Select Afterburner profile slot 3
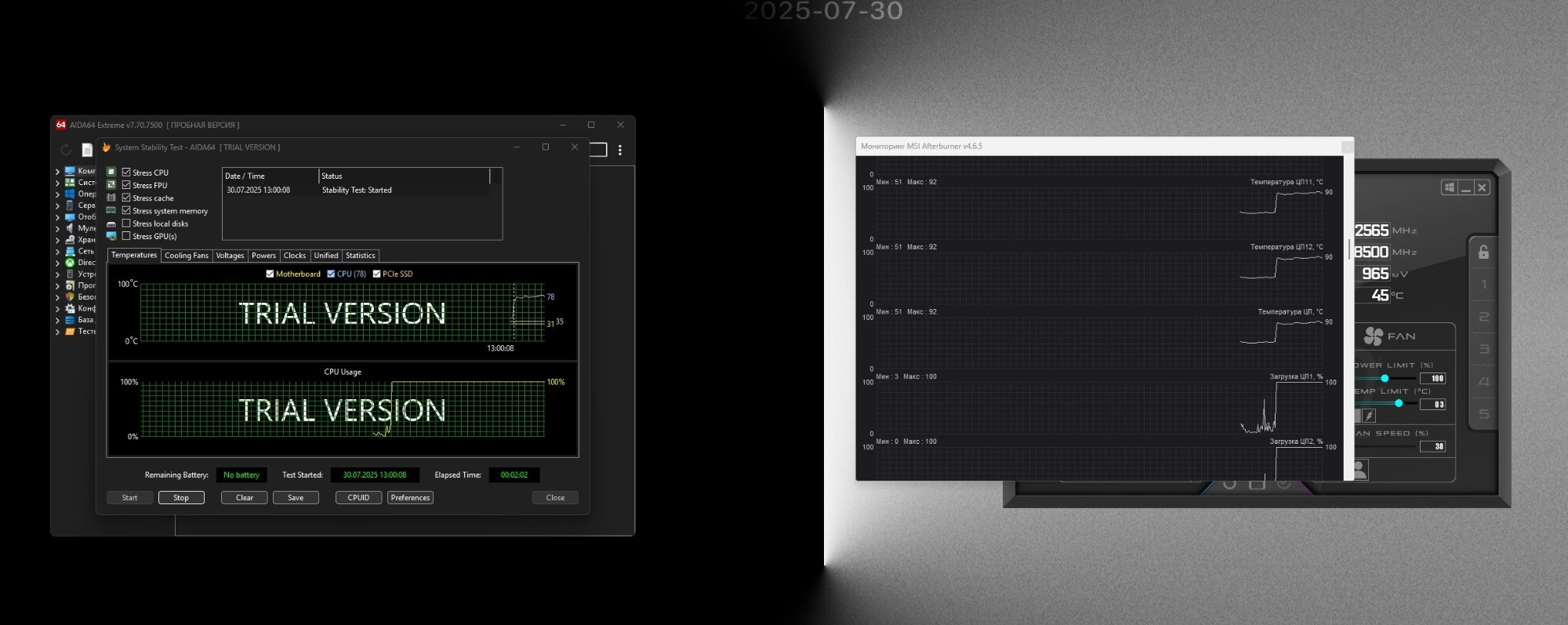Image resolution: width=1568 pixels, height=625 pixels. [x=1483, y=349]
